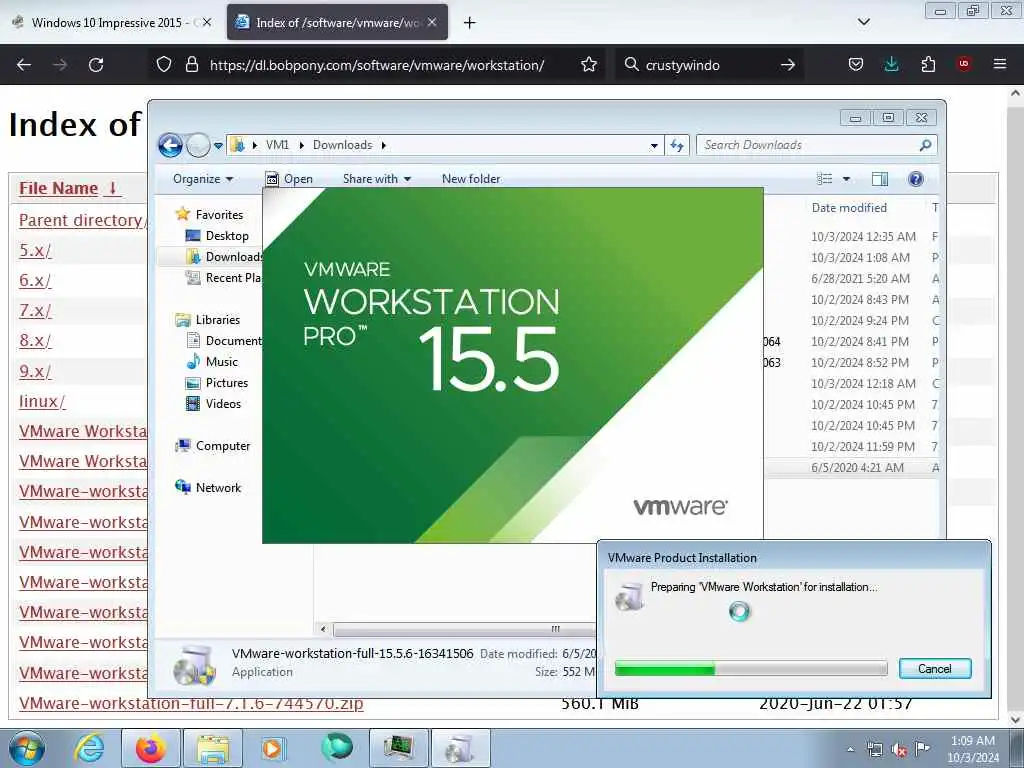Select Desktop under Favorites
The width and height of the screenshot is (1024, 768).
pos(217,236)
